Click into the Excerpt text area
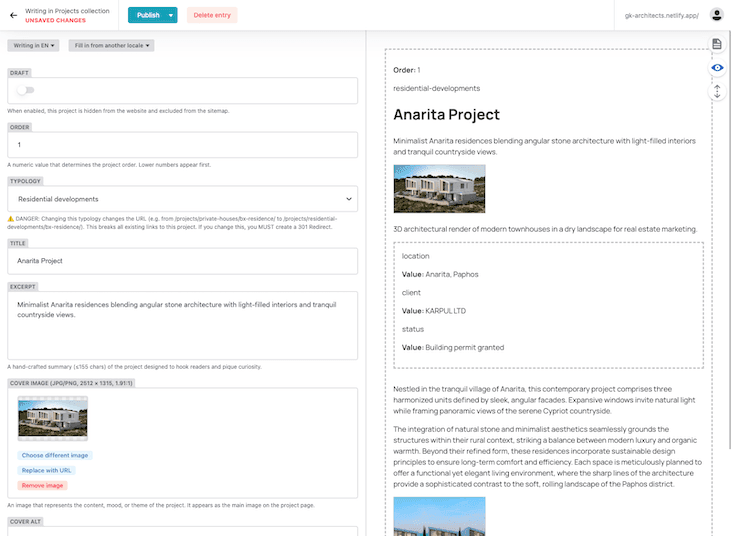Viewport: 731px width, 536px height. [x=183, y=325]
